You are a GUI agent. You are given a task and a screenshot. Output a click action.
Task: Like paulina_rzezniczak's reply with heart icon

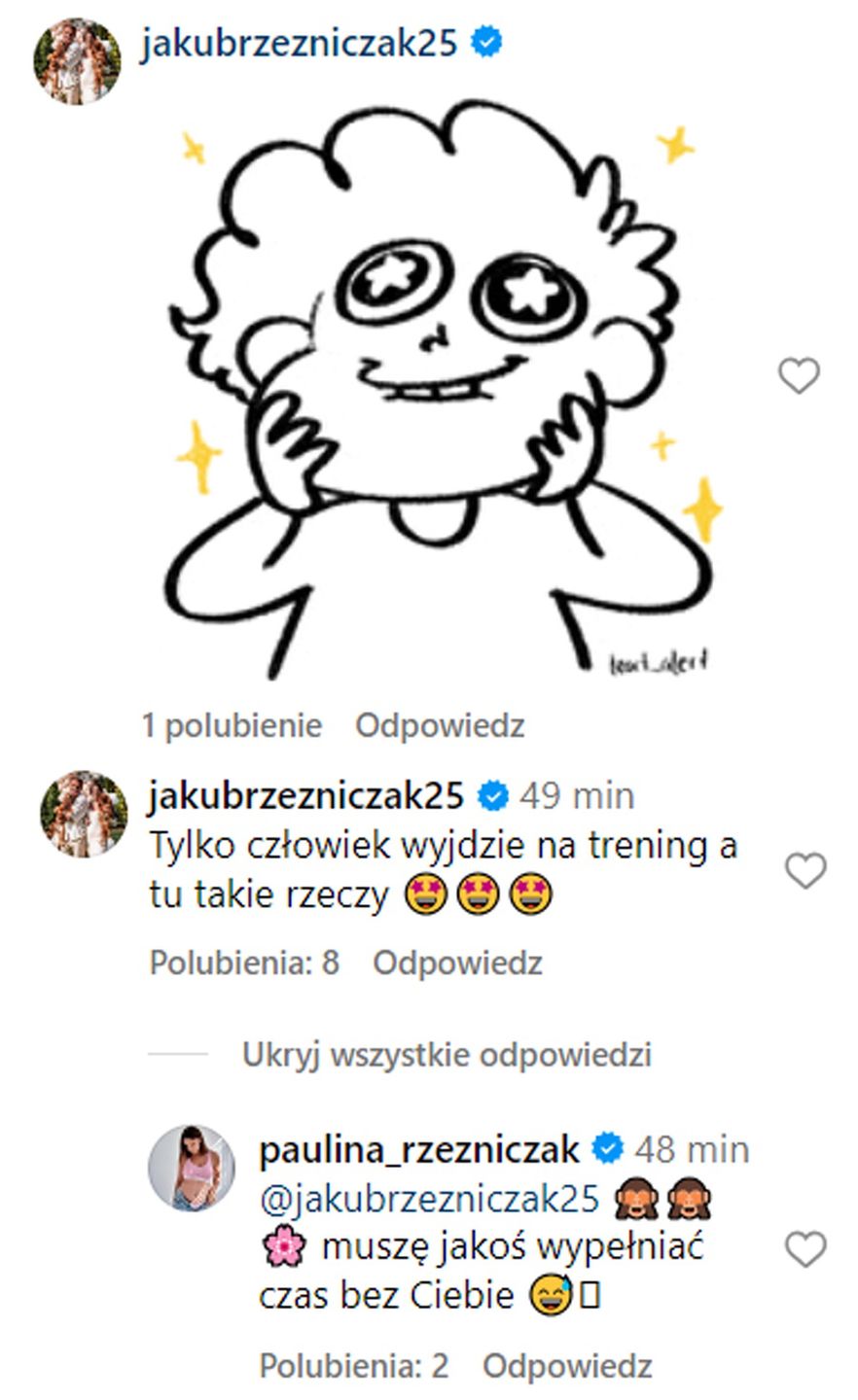pos(804,1249)
